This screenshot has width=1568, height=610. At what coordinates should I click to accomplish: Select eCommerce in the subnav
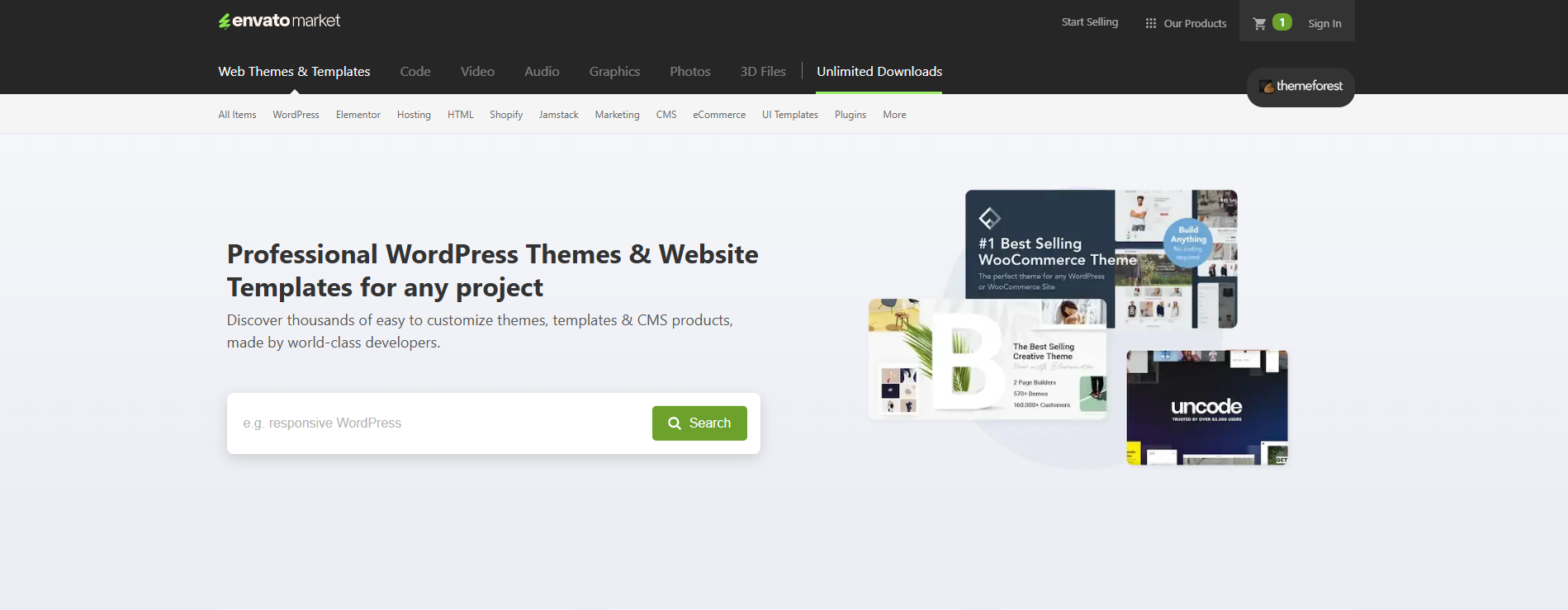(719, 115)
